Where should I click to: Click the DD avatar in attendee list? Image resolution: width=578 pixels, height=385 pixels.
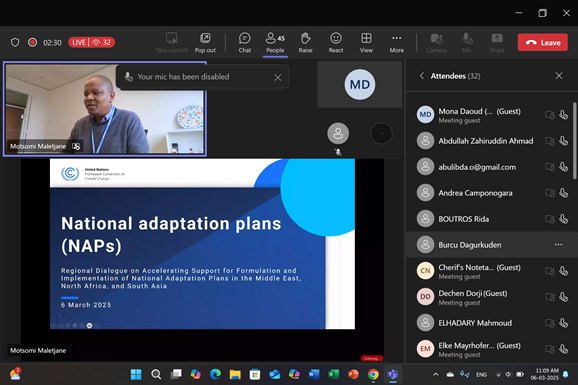[x=425, y=296]
